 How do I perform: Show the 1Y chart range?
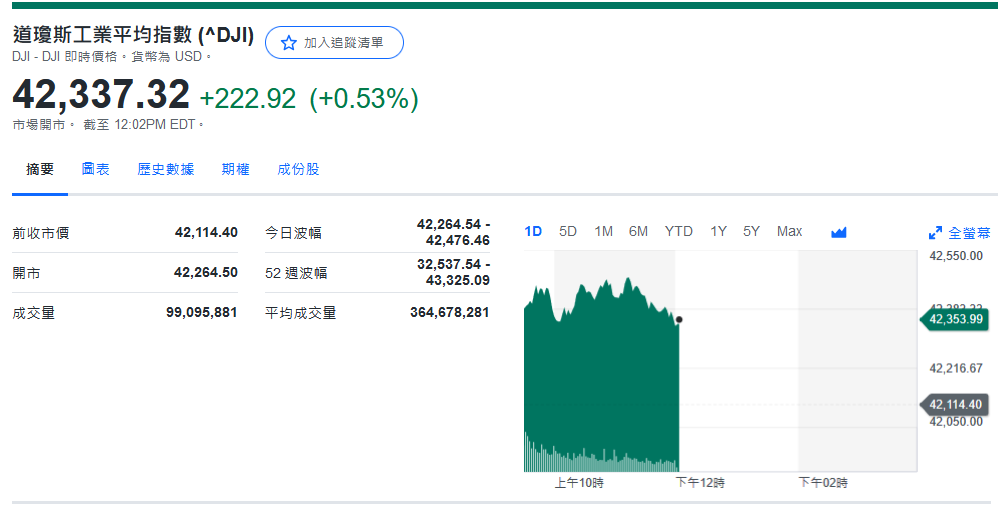click(x=718, y=232)
